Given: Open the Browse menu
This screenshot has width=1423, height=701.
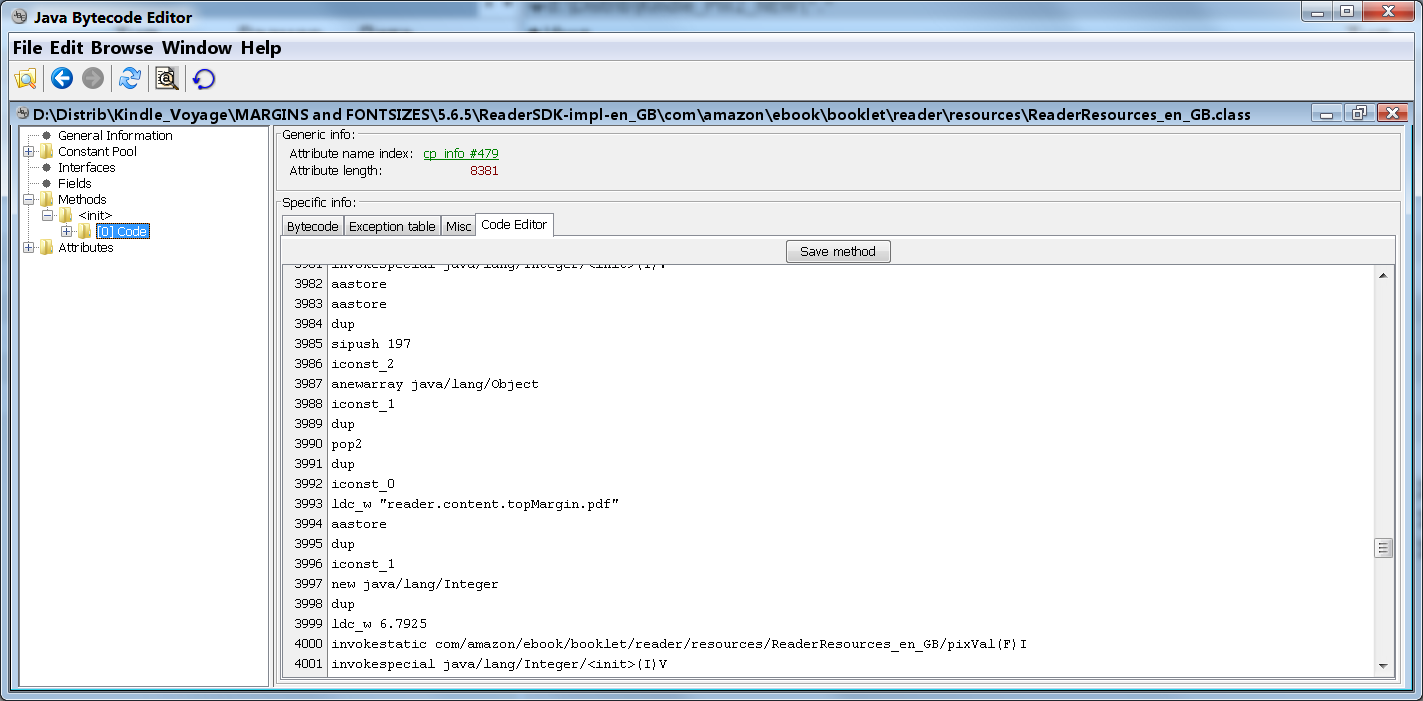Looking at the screenshot, I should (x=122, y=48).
